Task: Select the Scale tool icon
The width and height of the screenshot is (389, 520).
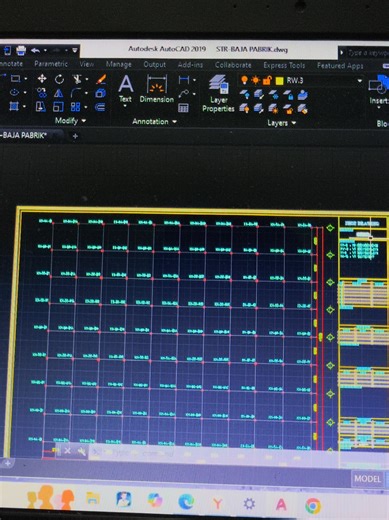Action: tap(58, 107)
